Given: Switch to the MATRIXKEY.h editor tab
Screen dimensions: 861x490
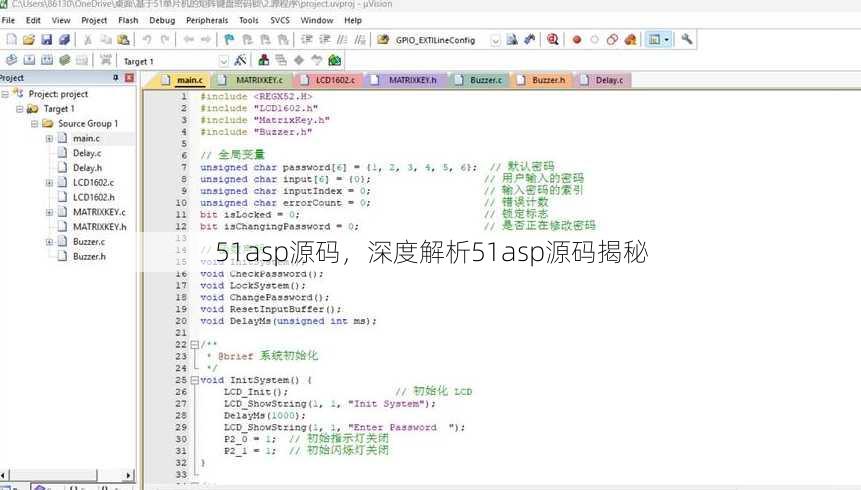Looking at the screenshot, I should 406,80.
